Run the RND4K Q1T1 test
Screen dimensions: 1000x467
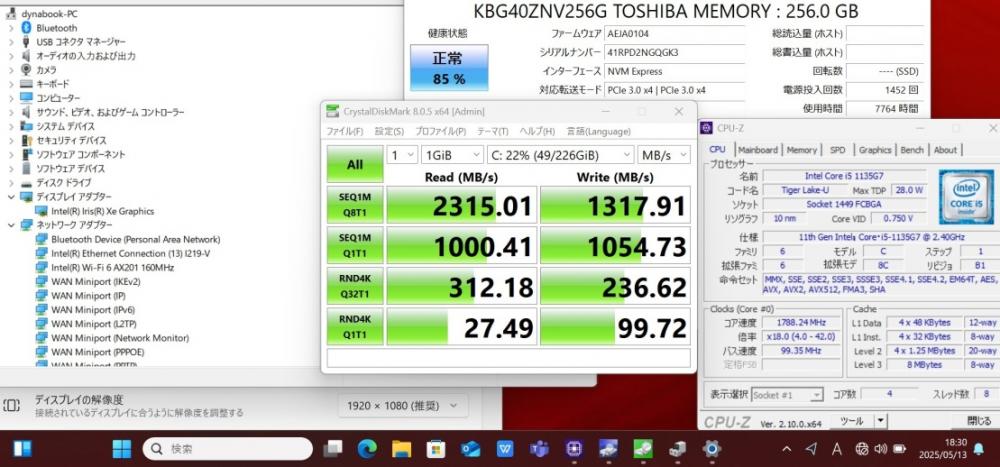pos(355,327)
